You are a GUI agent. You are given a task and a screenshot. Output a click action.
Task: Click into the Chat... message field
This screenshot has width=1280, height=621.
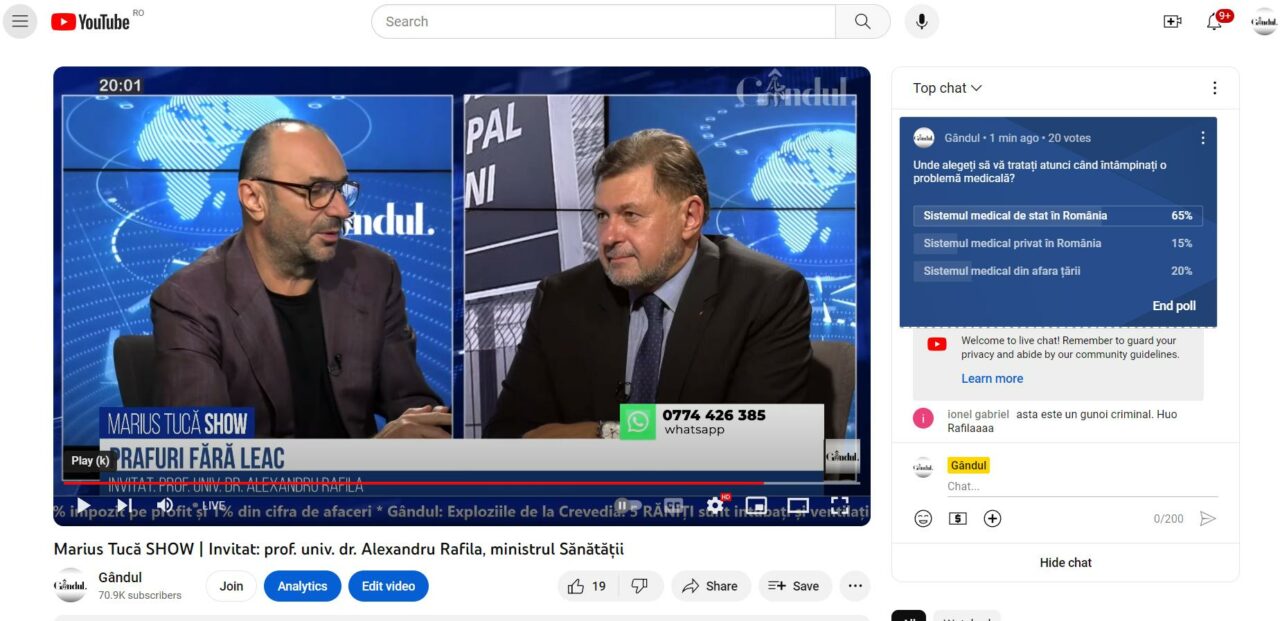click(x=1082, y=486)
